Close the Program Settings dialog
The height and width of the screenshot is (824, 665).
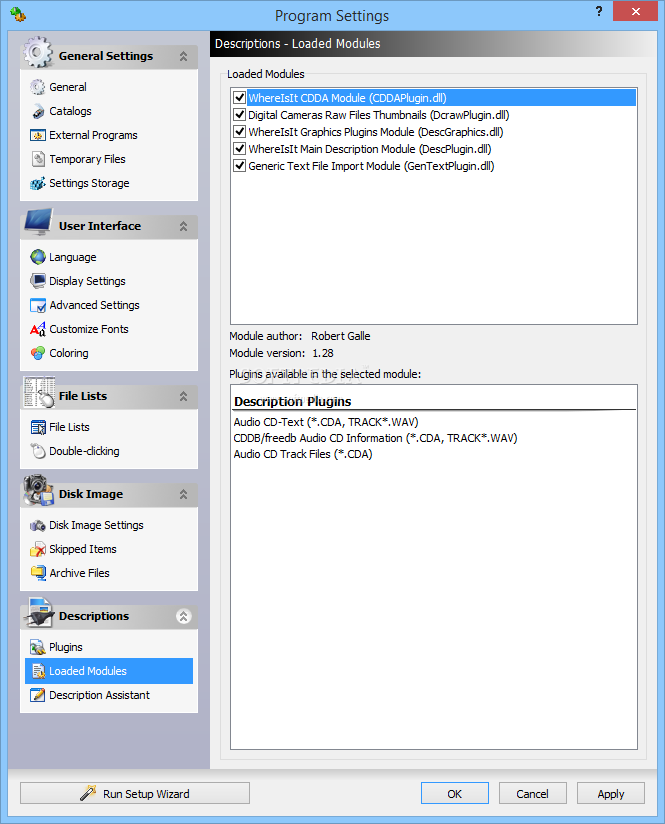635,11
